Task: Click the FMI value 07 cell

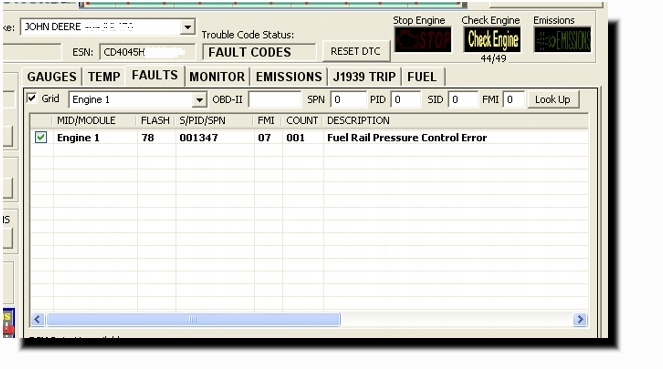Action: (268, 138)
